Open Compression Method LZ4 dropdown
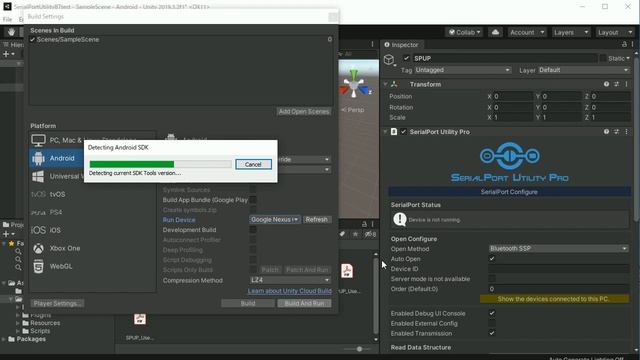This screenshot has width=640, height=360. [290, 280]
